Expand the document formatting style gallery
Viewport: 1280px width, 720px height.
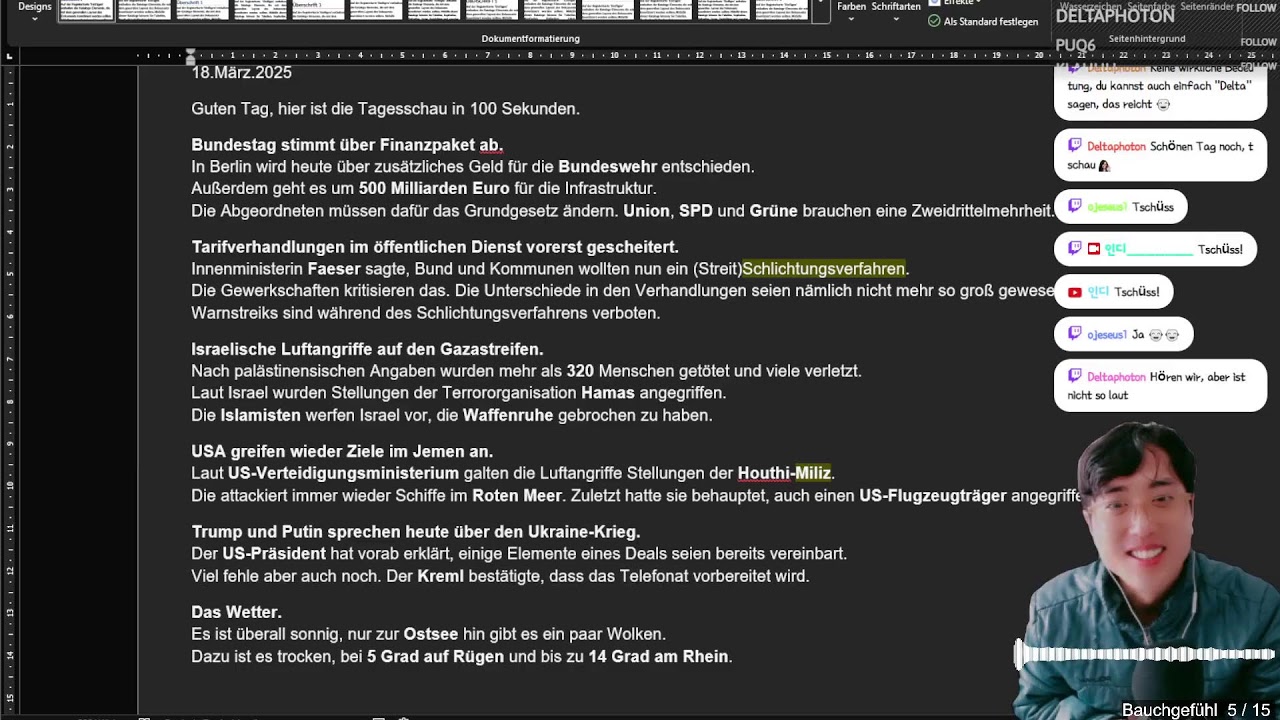pos(821,10)
